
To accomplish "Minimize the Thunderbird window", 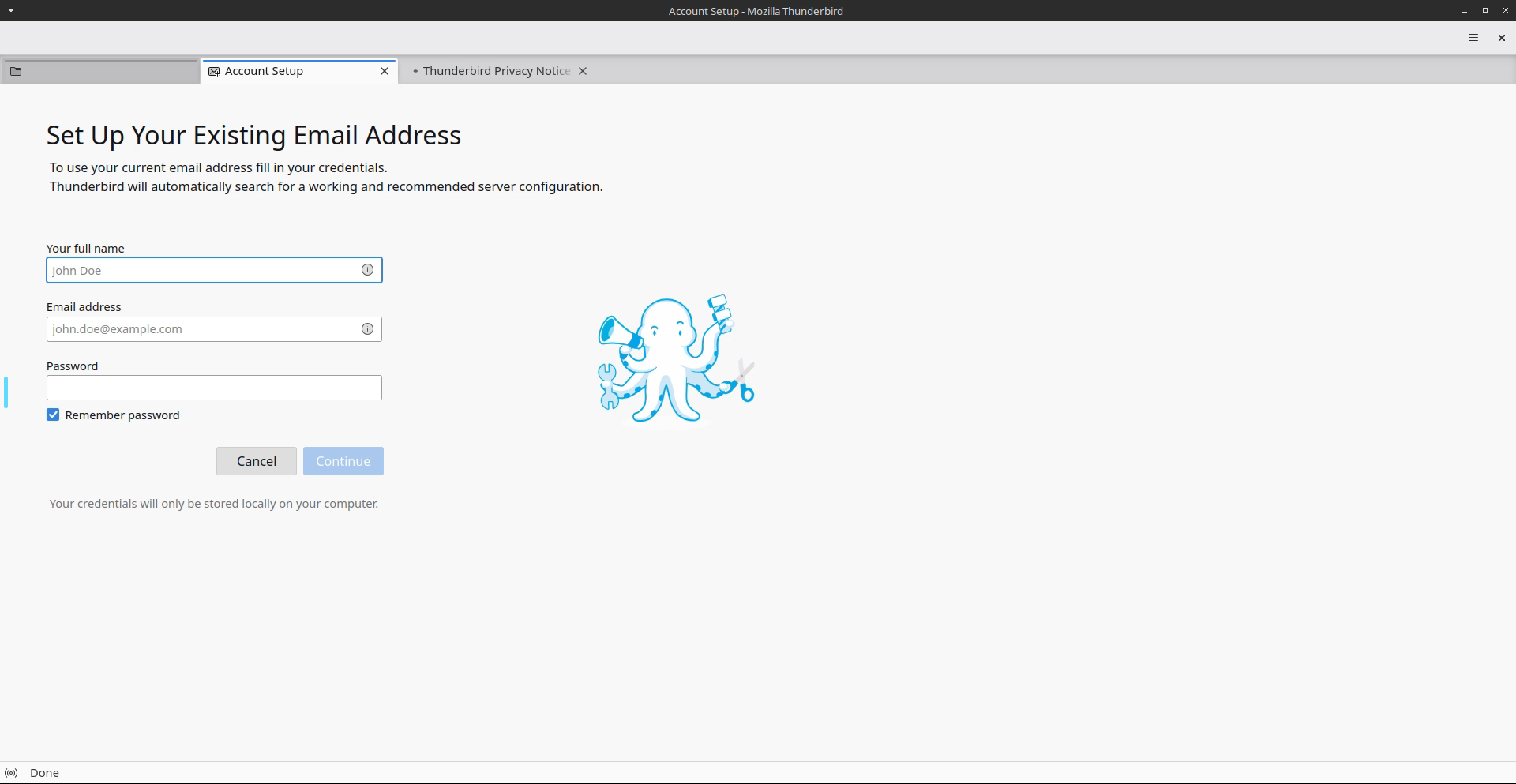I will click(x=1465, y=11).
